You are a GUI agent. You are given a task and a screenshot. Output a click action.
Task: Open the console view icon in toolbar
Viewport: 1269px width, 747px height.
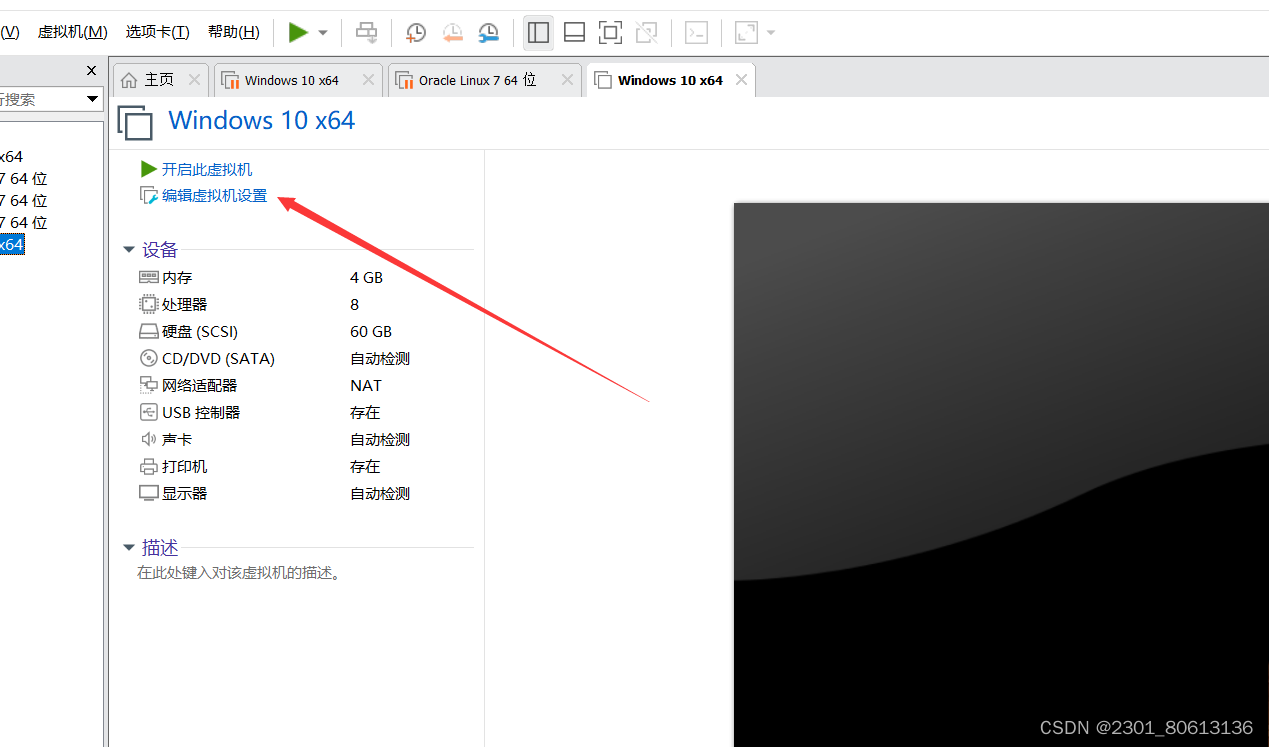click(x=696, y=33)
